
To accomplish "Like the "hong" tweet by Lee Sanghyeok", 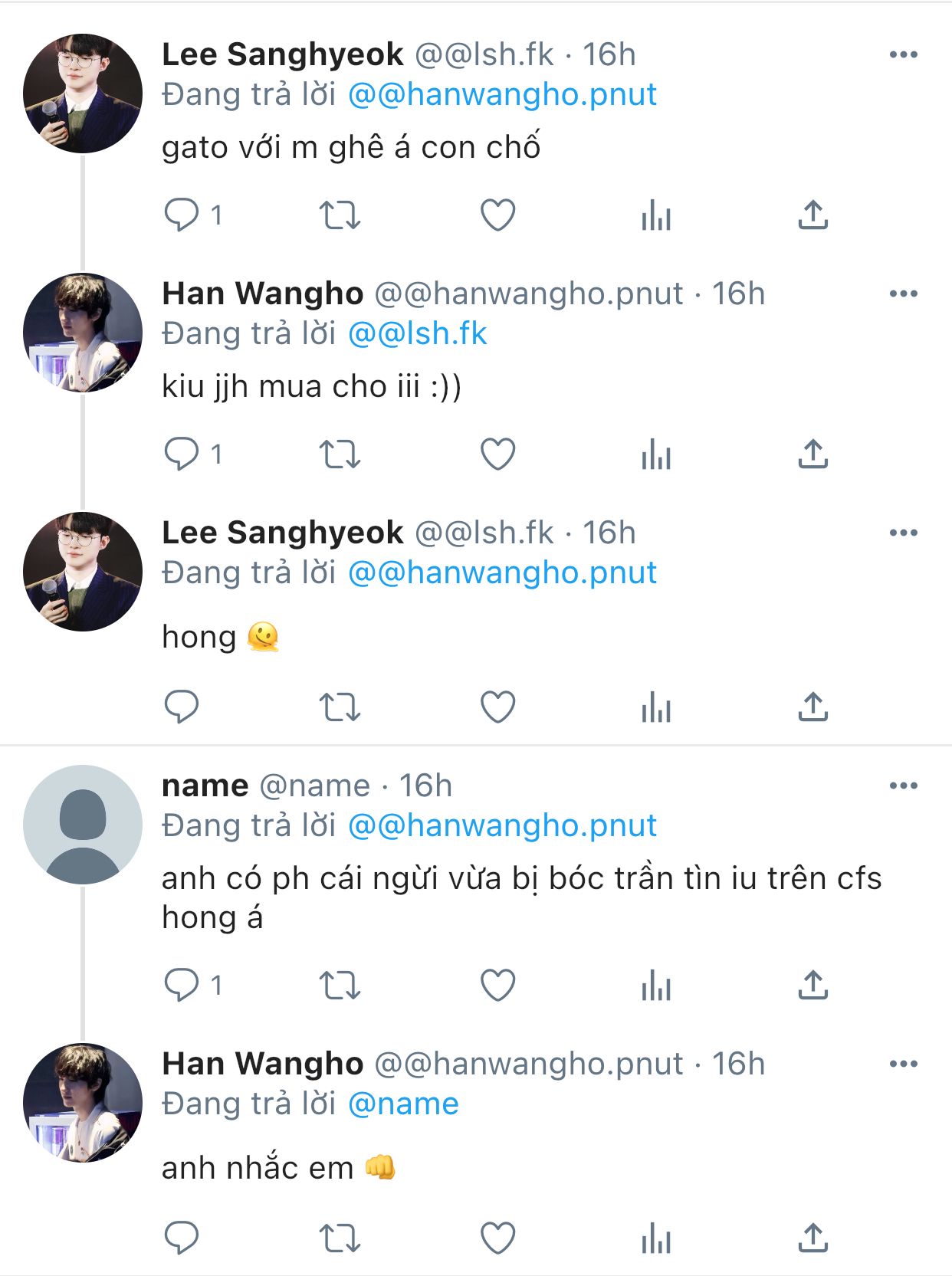I will [x=497, y=707].
